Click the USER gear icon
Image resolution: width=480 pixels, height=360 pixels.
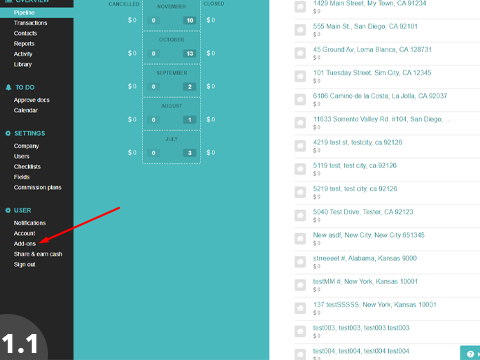tap(8, 210)
